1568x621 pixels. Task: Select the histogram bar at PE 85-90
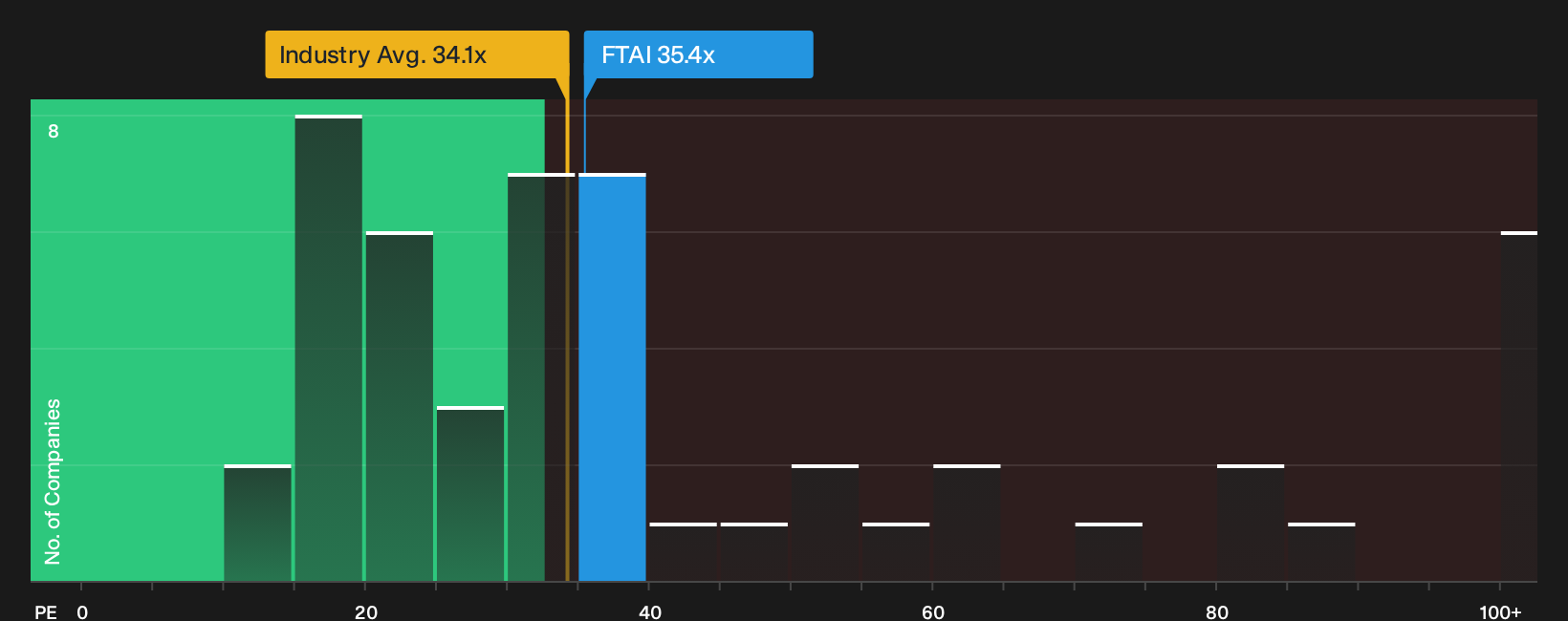pyautogui.click(x=1321, y=552)
